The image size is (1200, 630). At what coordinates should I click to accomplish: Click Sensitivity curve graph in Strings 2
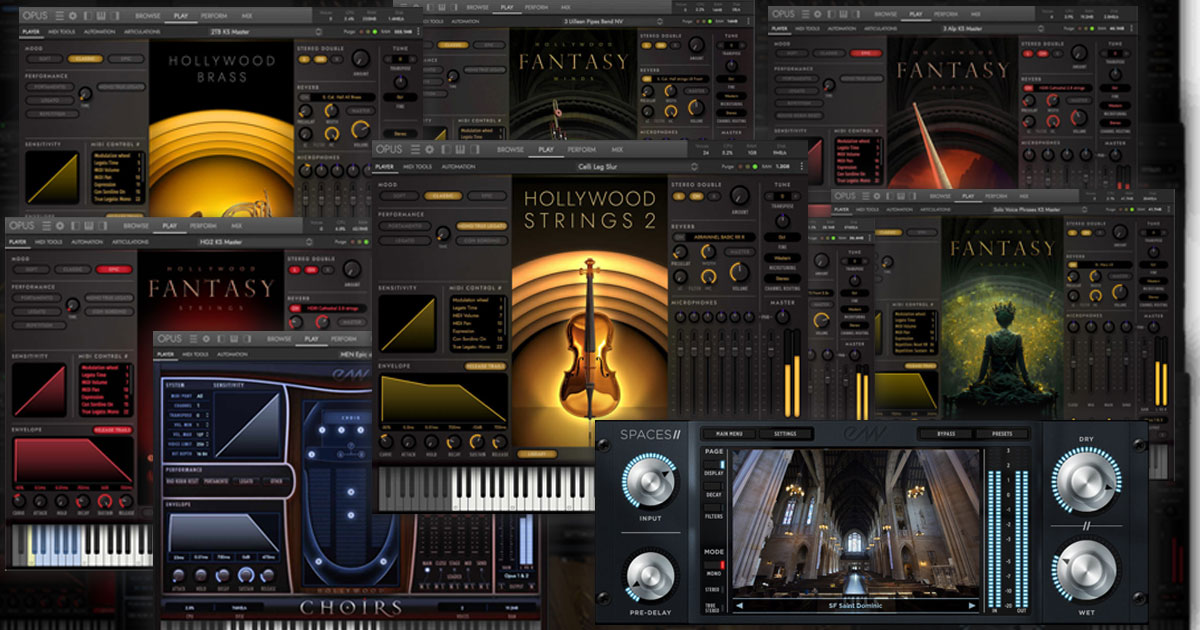pos(408,324)
